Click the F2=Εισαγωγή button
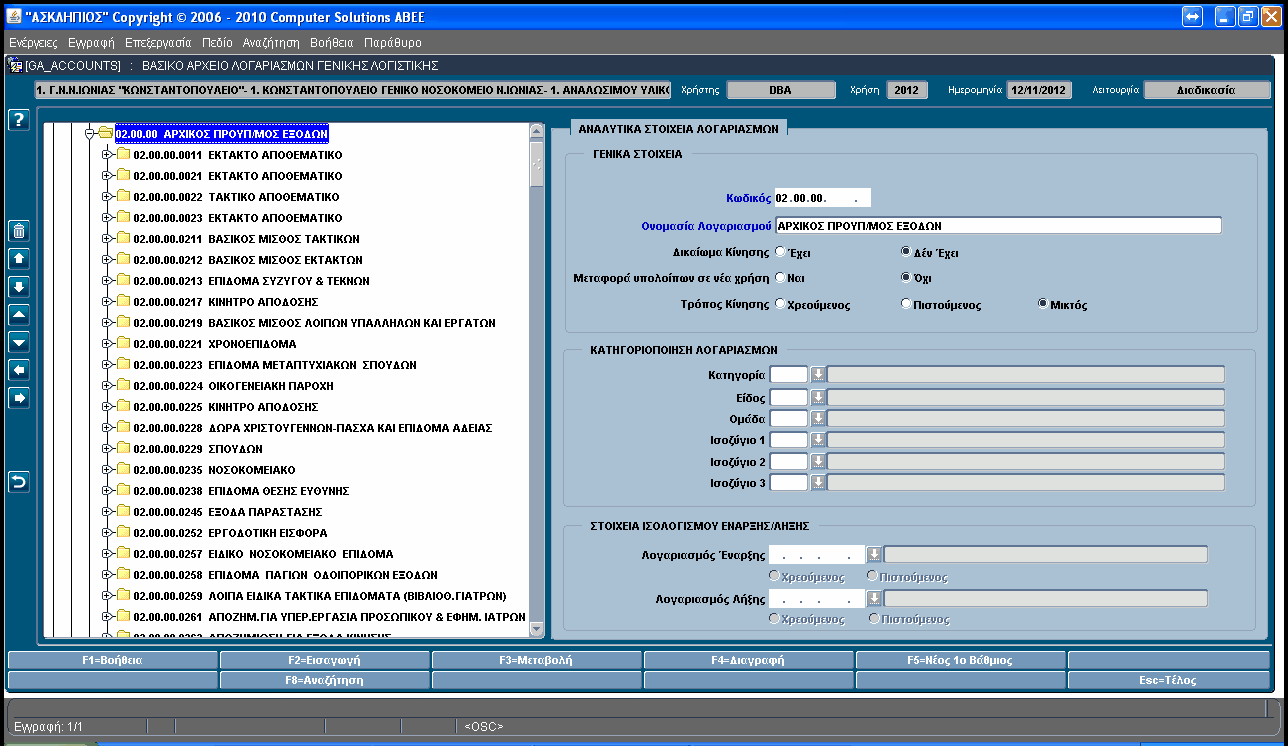The width and height of the screenshot is (1288, 746). click(x=324, y=660)
